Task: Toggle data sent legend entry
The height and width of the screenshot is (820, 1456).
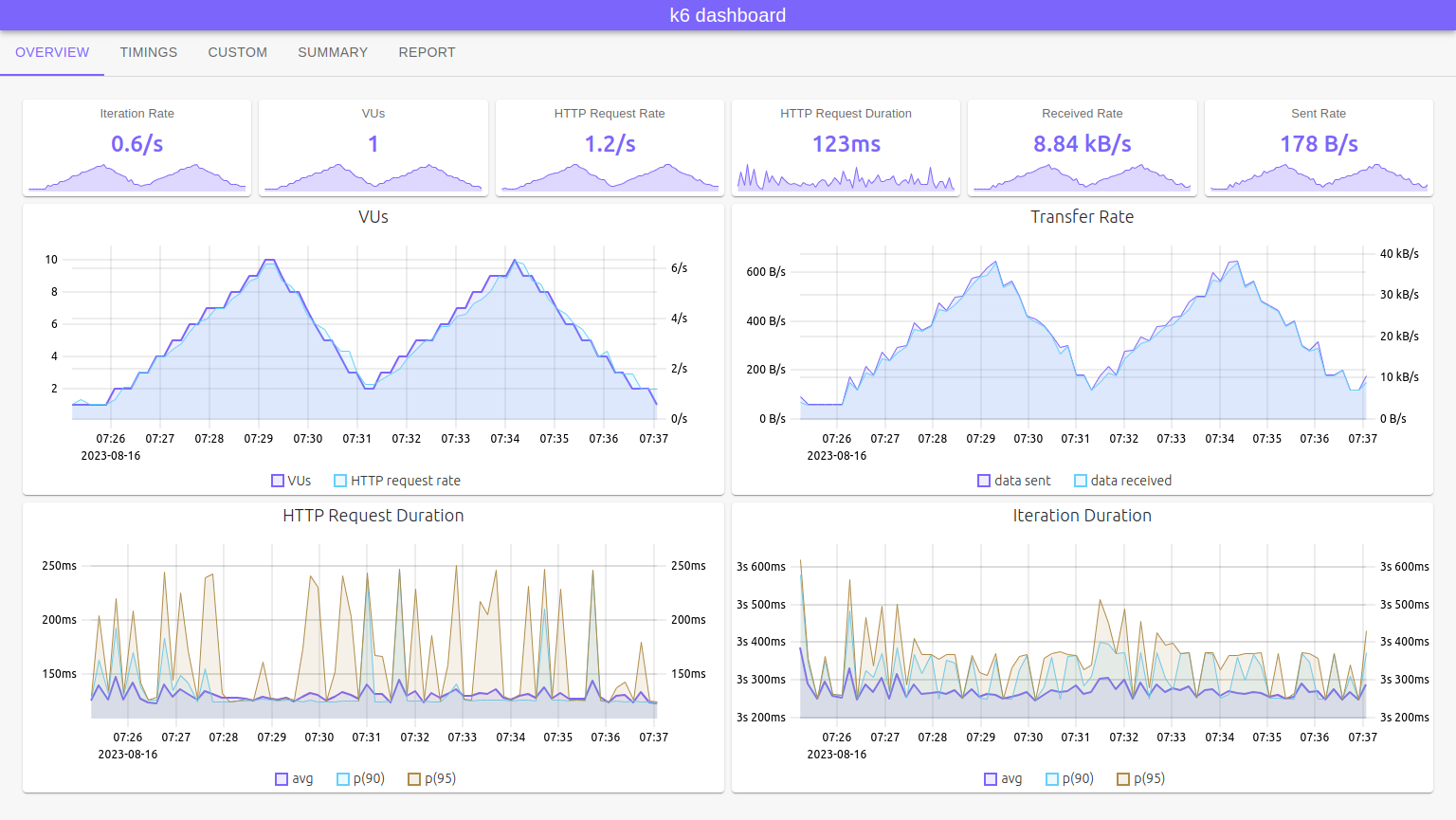Action: (x=1014, y=481)
